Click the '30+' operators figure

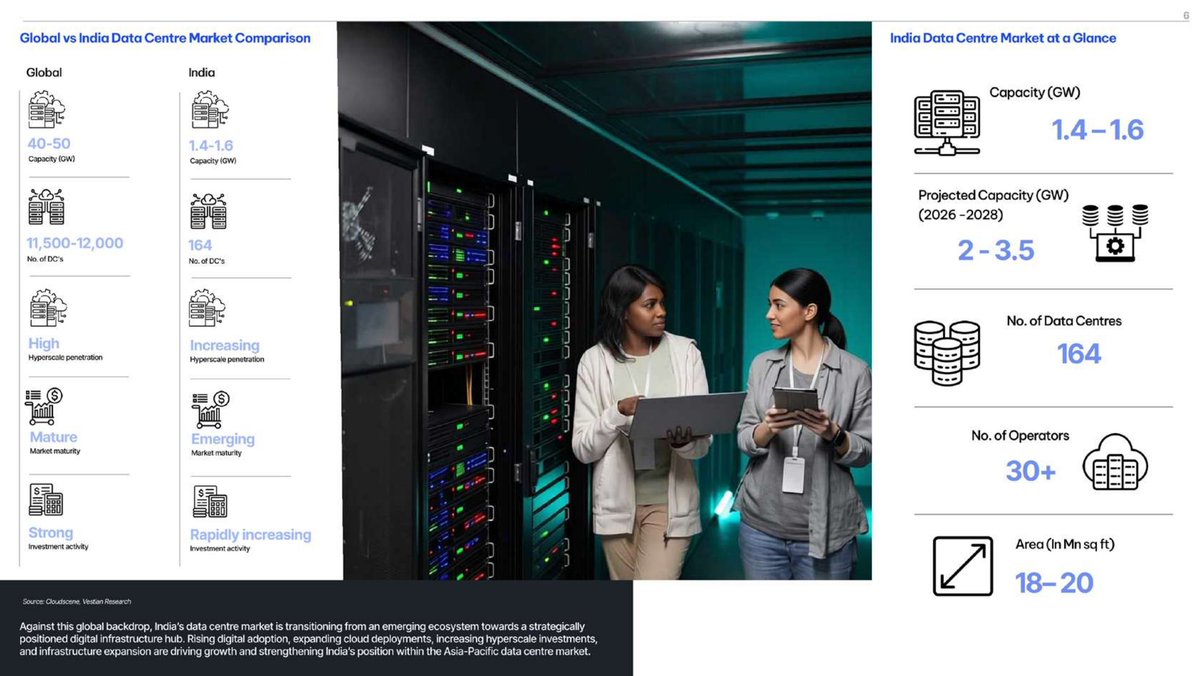click(1031, 471)
